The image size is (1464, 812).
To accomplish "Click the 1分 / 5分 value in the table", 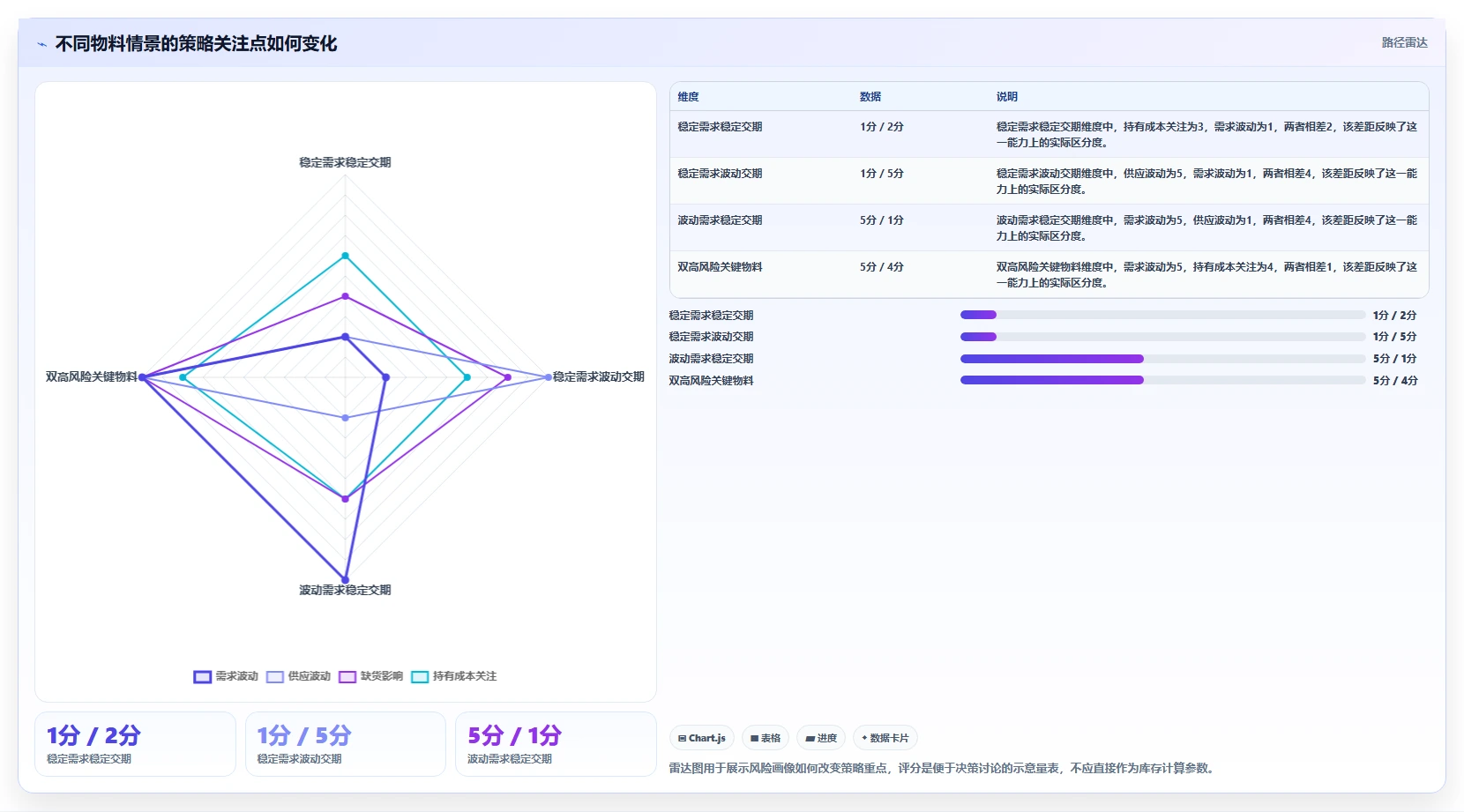I will click(x=882, y=174).
